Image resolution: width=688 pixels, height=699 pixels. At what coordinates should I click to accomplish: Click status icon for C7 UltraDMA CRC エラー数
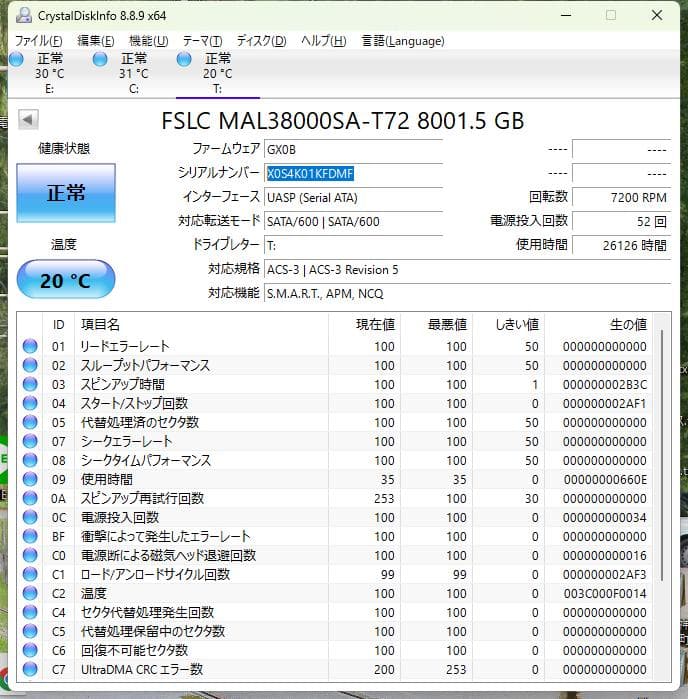click(x=30, y=669)
